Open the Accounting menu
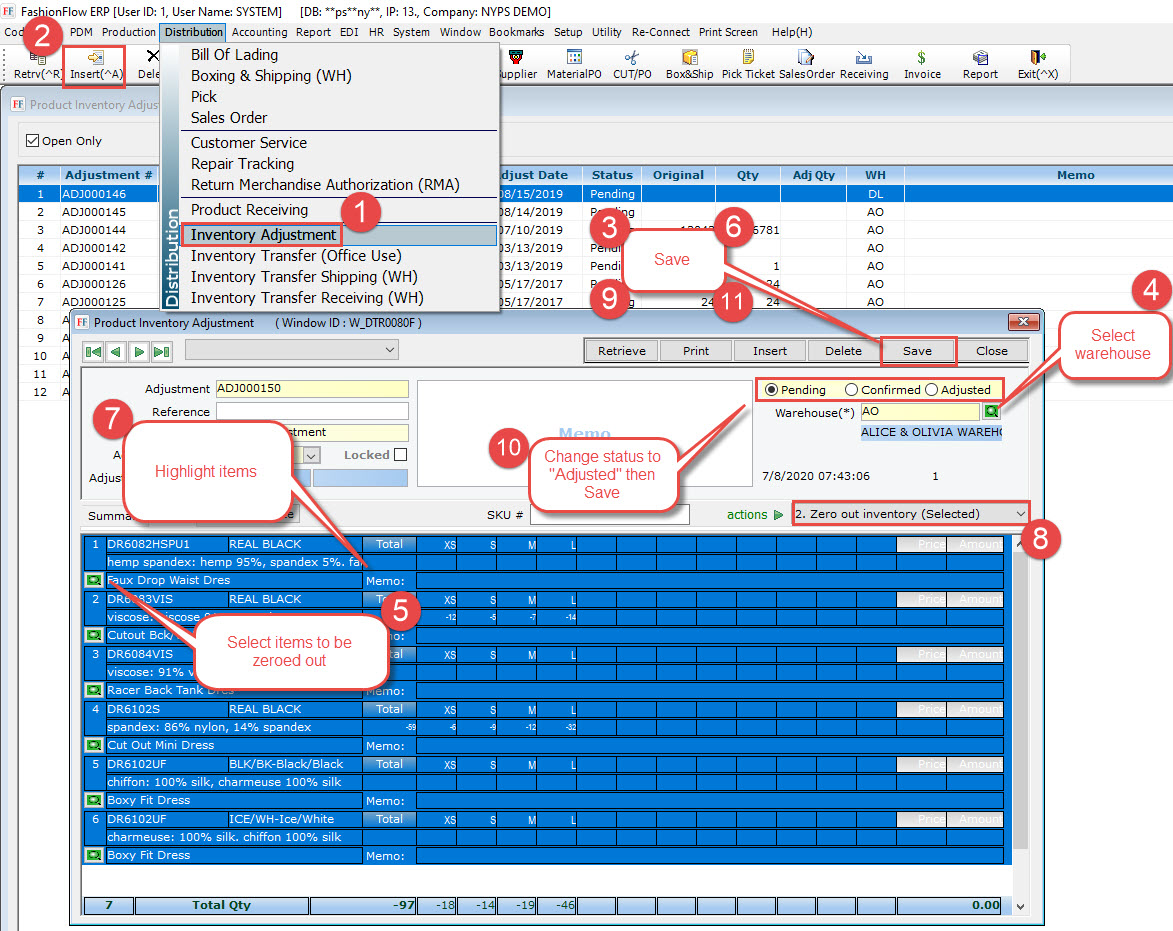Viewport: 1173px width, 931px height. [x=259, y=32]
